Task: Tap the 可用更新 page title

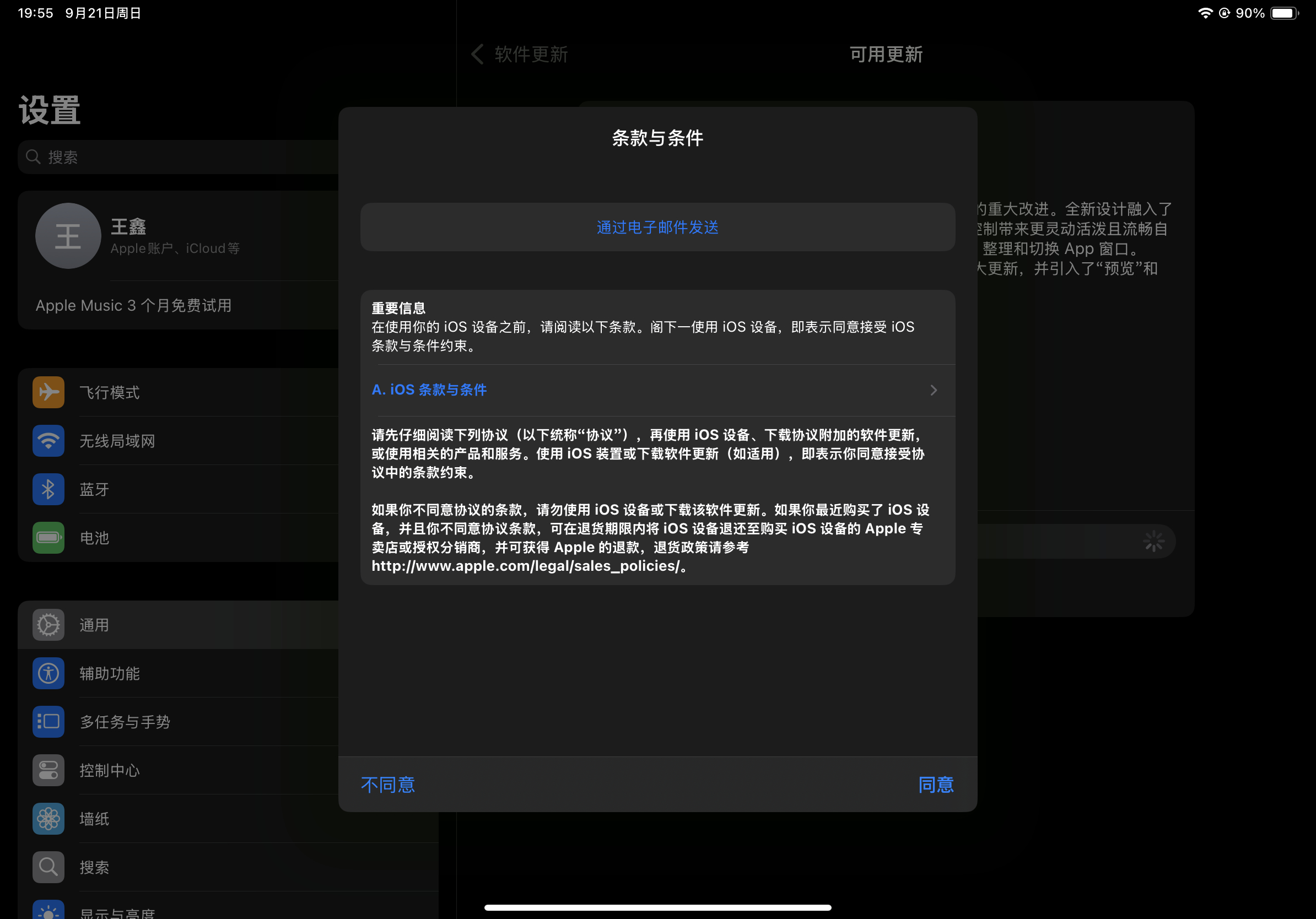Action: coord(886,55)
